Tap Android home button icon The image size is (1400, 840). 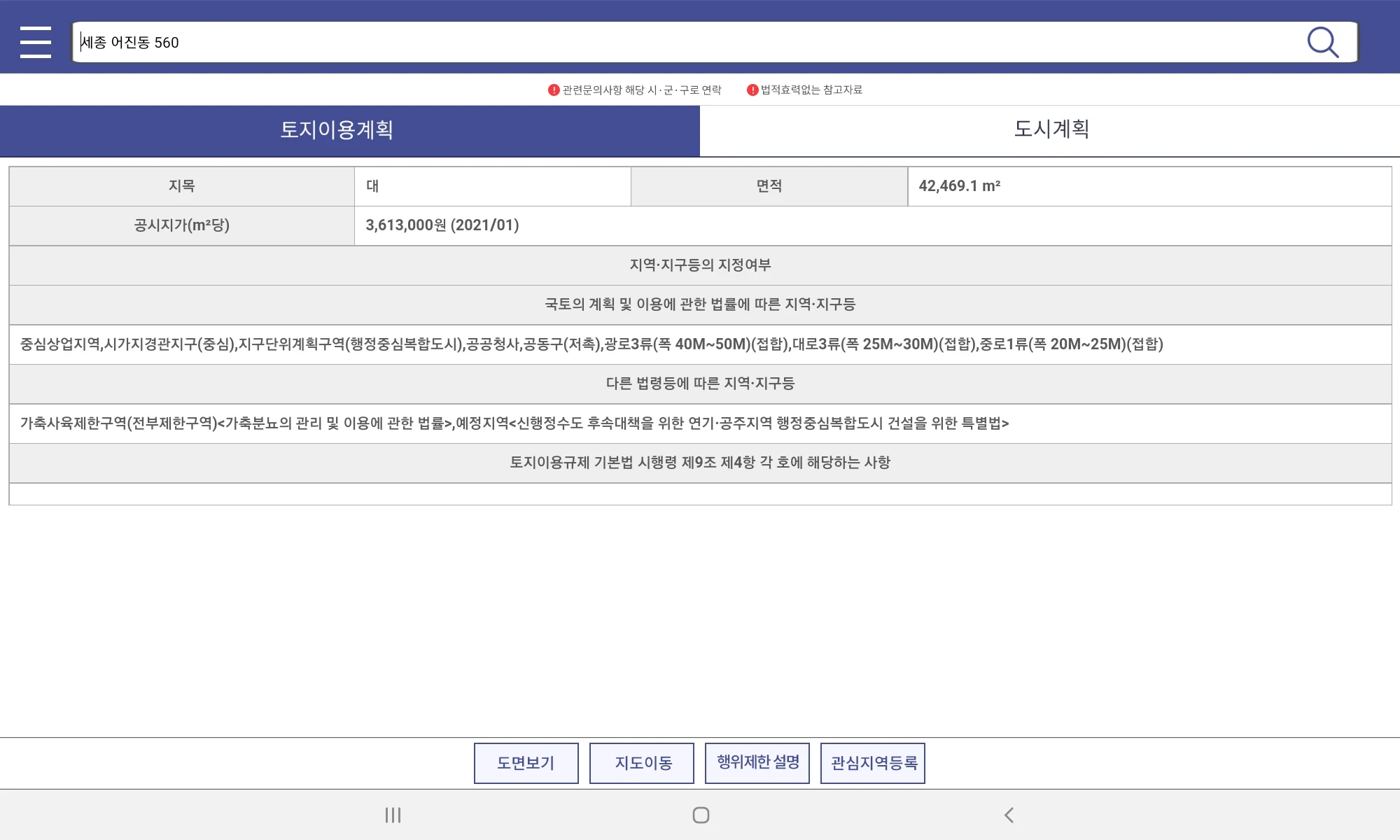click(701, 815)
